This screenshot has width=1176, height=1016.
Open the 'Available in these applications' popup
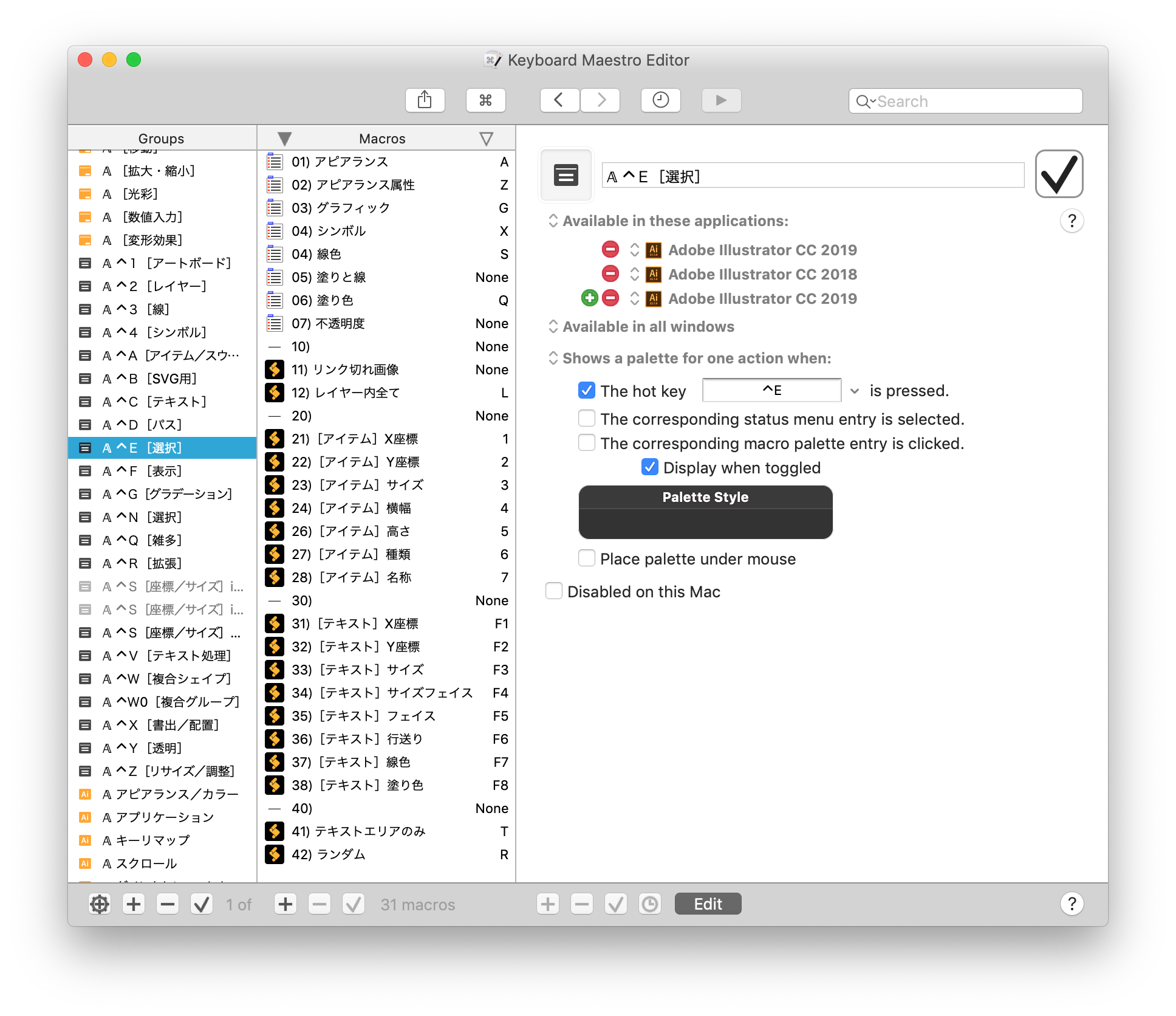(668, 221)
